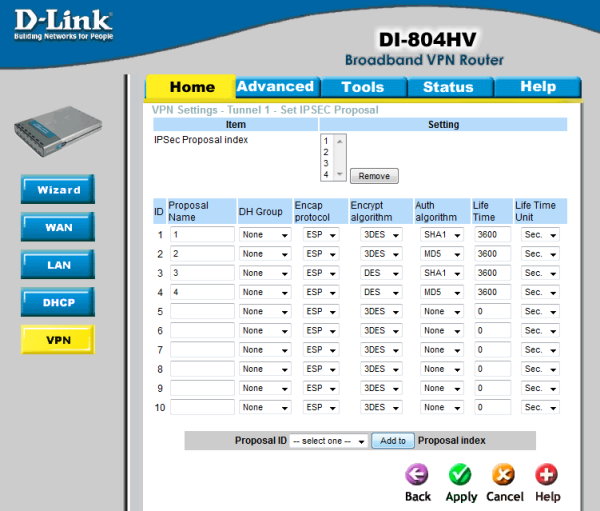Click Life Time field 3600 in row 3
This screenshot has width=600, height=511.
[x=492, y=273]
